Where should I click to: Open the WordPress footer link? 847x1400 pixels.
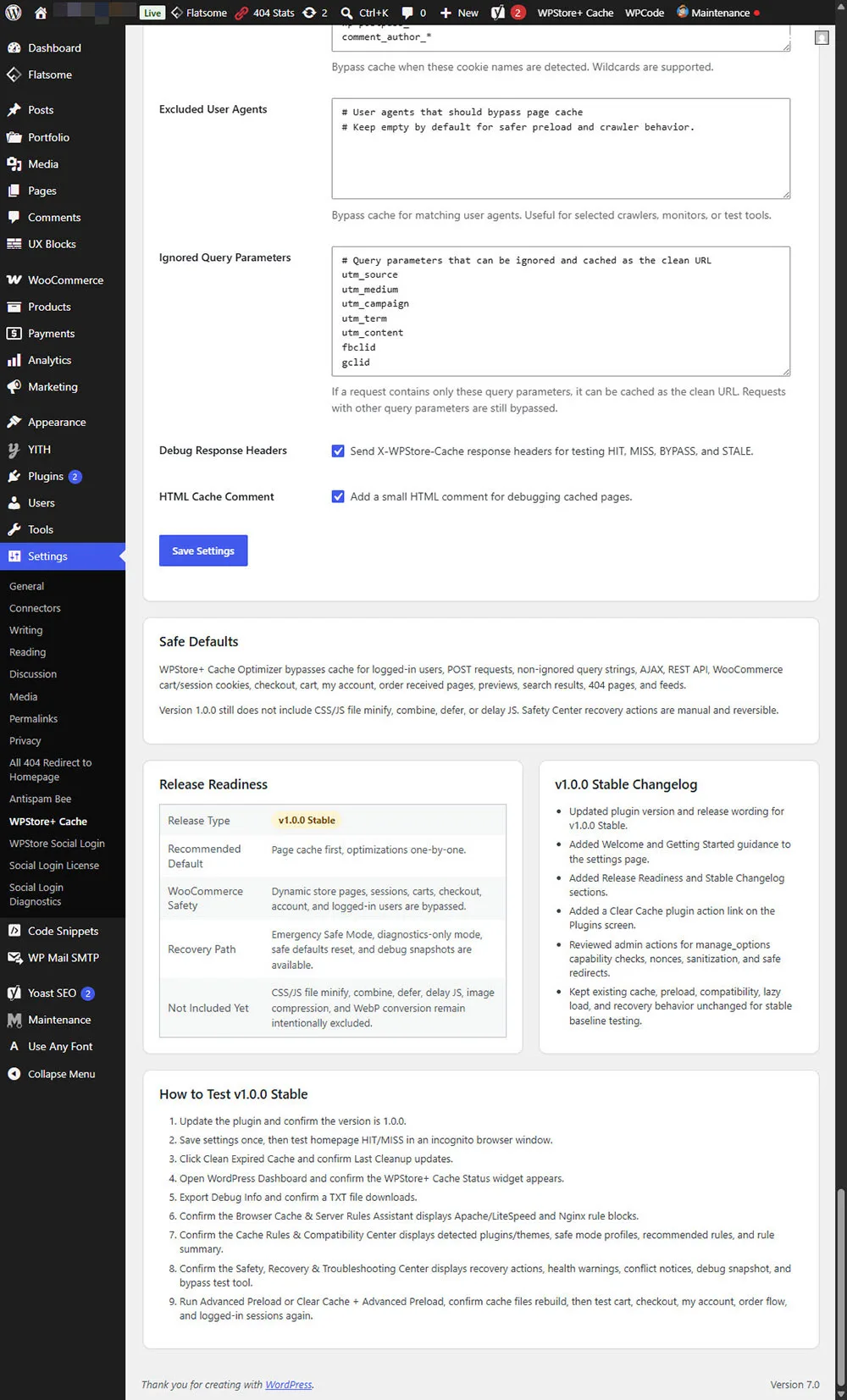tap(288, 1385)
